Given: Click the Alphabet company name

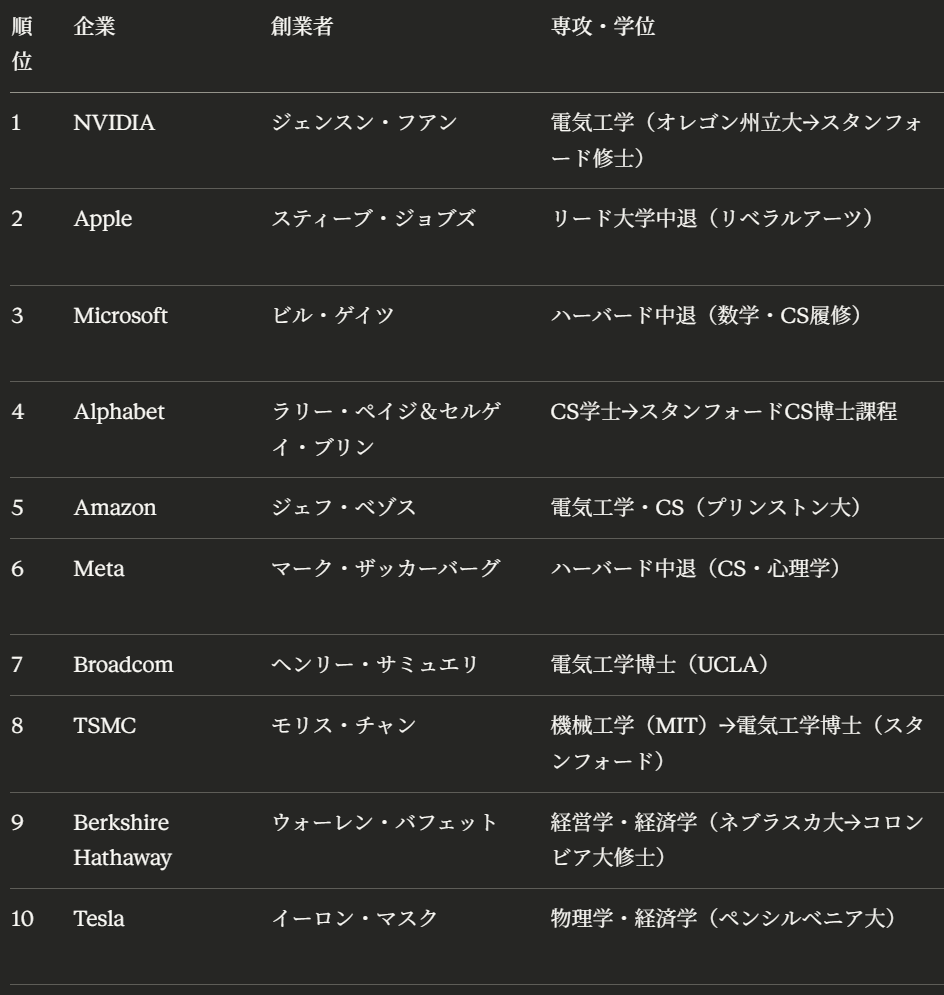Looking at the screenshot, I should [x=119, y=412].
